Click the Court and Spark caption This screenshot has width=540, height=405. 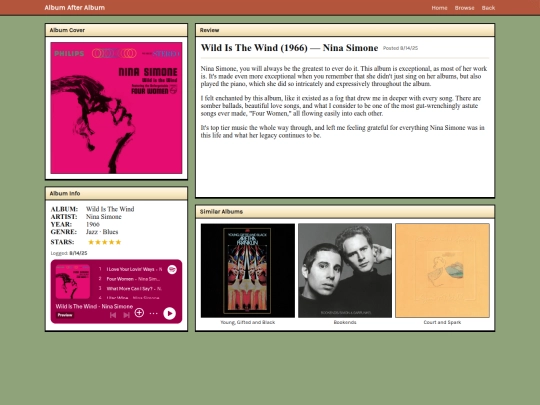(x=442, y=322)
